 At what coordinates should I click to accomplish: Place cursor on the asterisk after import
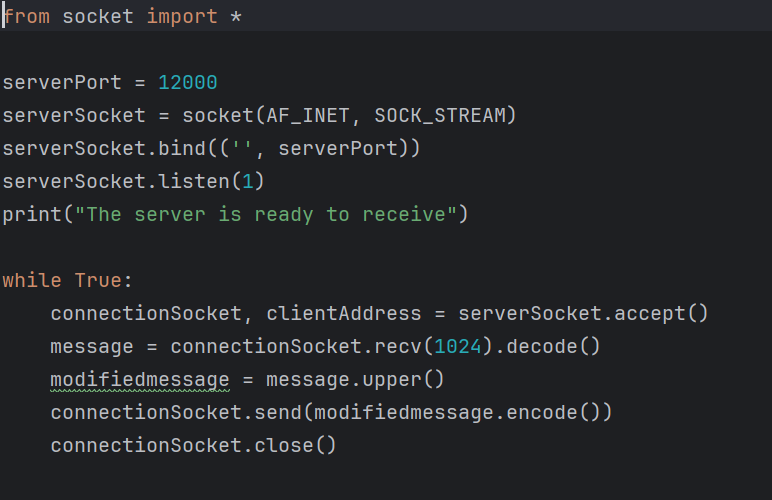pos(236,18)
